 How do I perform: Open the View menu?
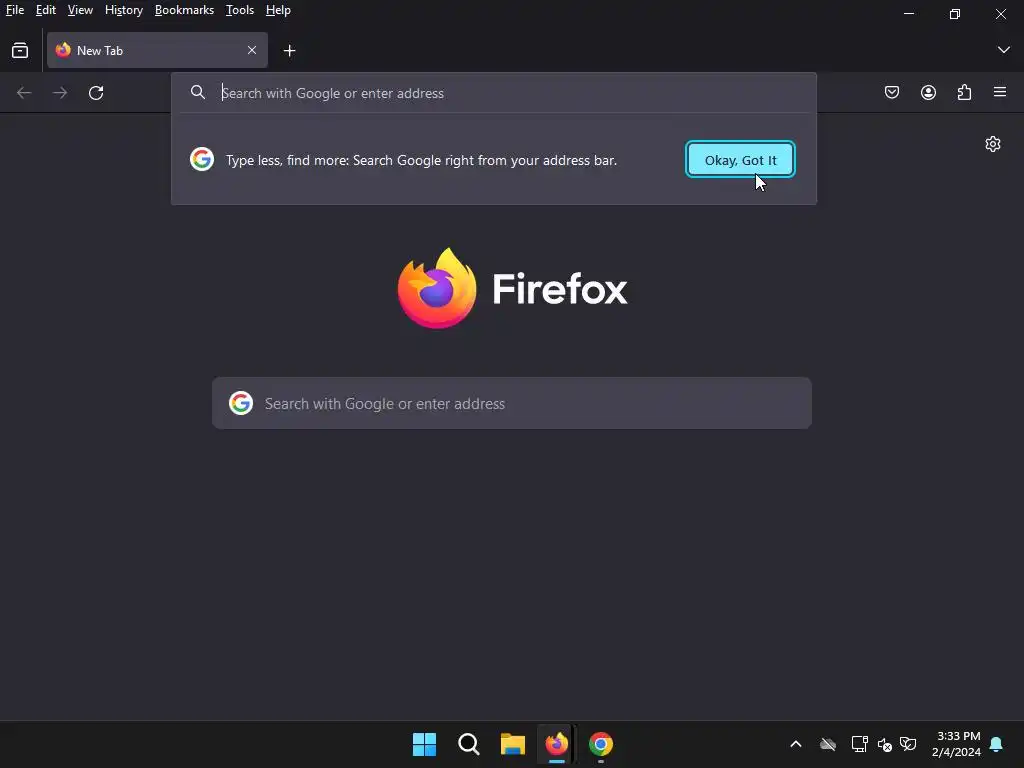coord(80,10)
